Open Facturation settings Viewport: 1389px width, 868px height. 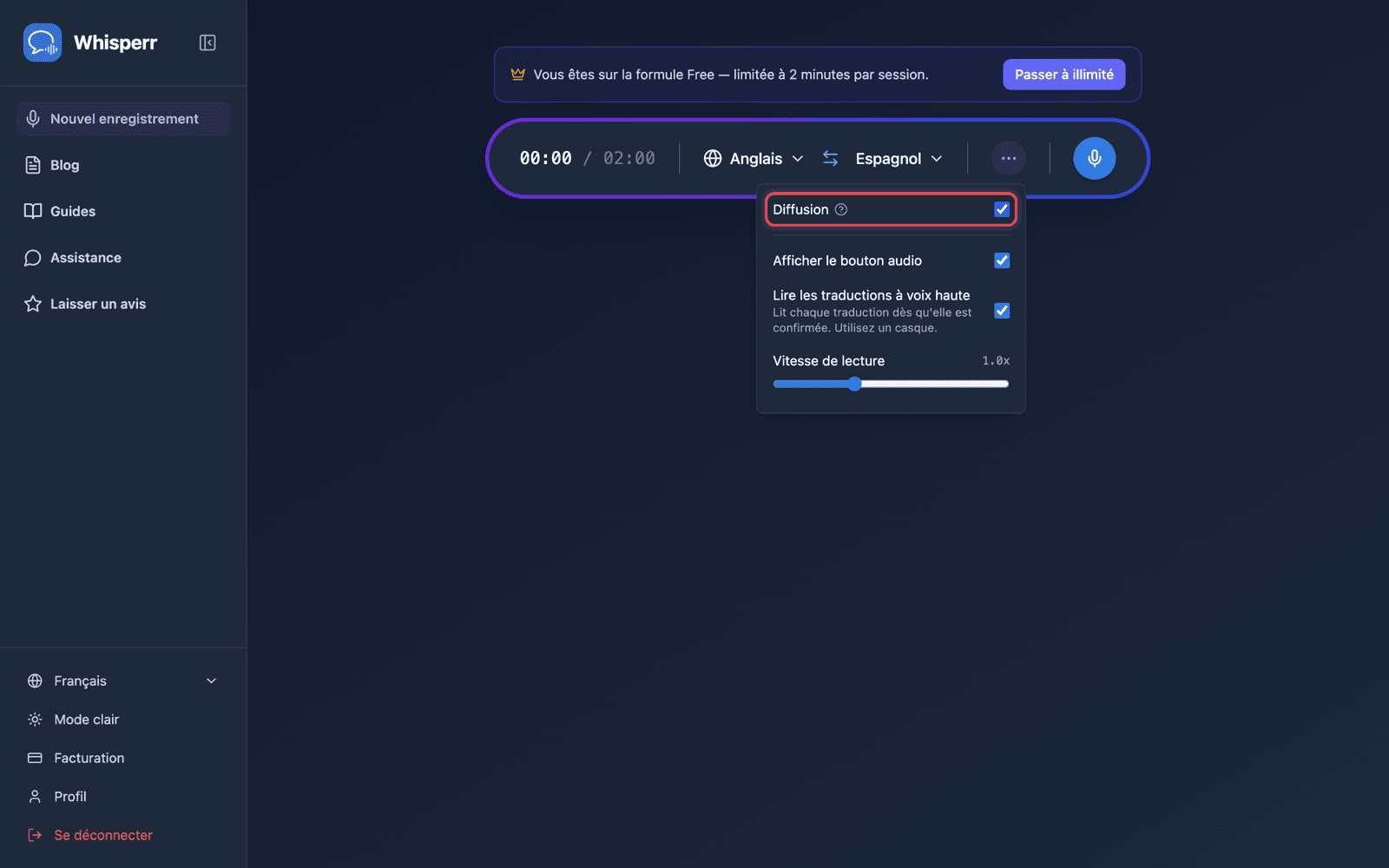coord(122,758)
